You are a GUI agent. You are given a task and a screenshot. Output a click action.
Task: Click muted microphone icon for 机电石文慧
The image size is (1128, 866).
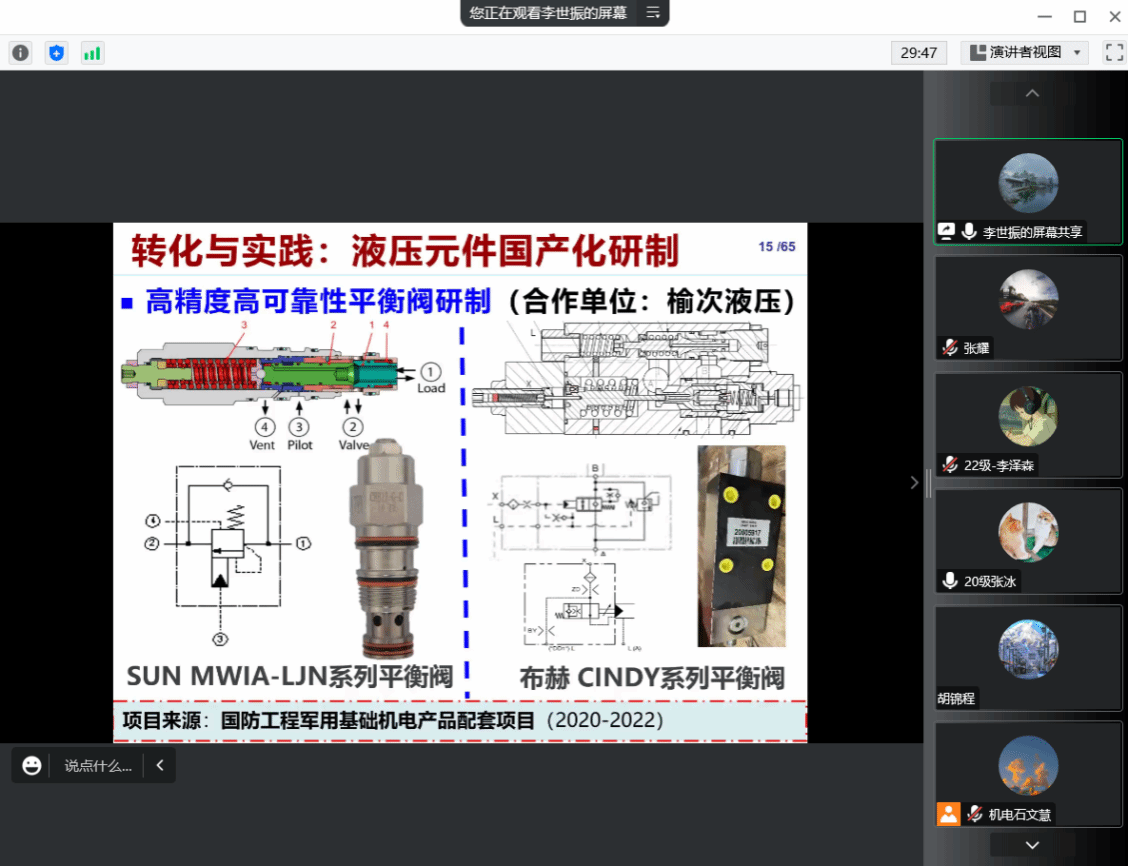pyautogui.click(x=975, y=813)
